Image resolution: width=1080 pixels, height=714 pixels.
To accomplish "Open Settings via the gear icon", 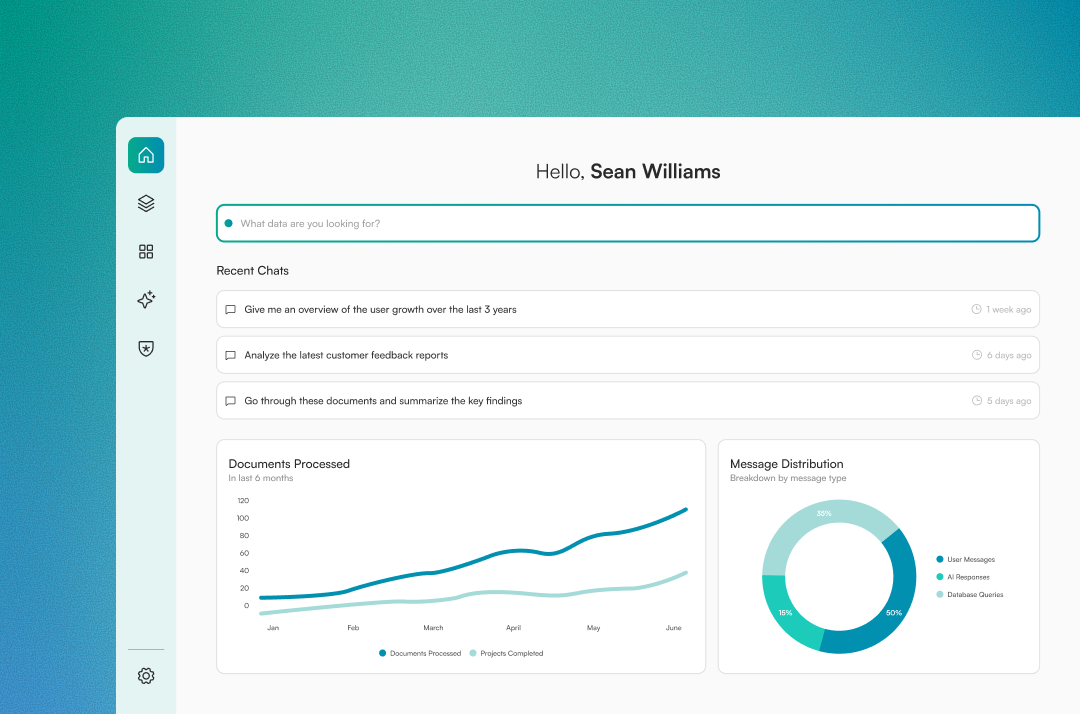I will tap(146, 676).
